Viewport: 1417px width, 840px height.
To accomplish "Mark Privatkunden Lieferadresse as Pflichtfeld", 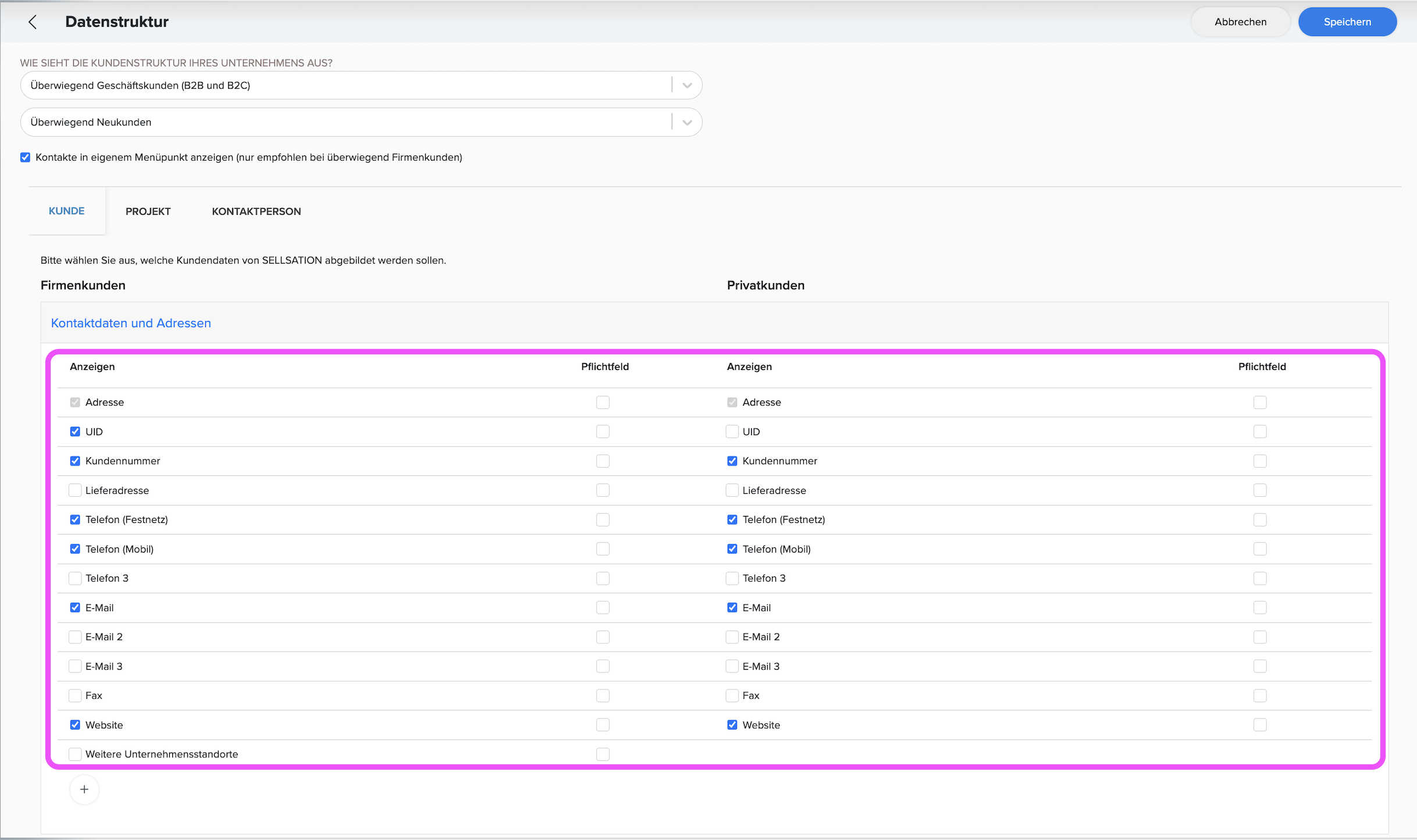I will click(x=1260, y=490).
